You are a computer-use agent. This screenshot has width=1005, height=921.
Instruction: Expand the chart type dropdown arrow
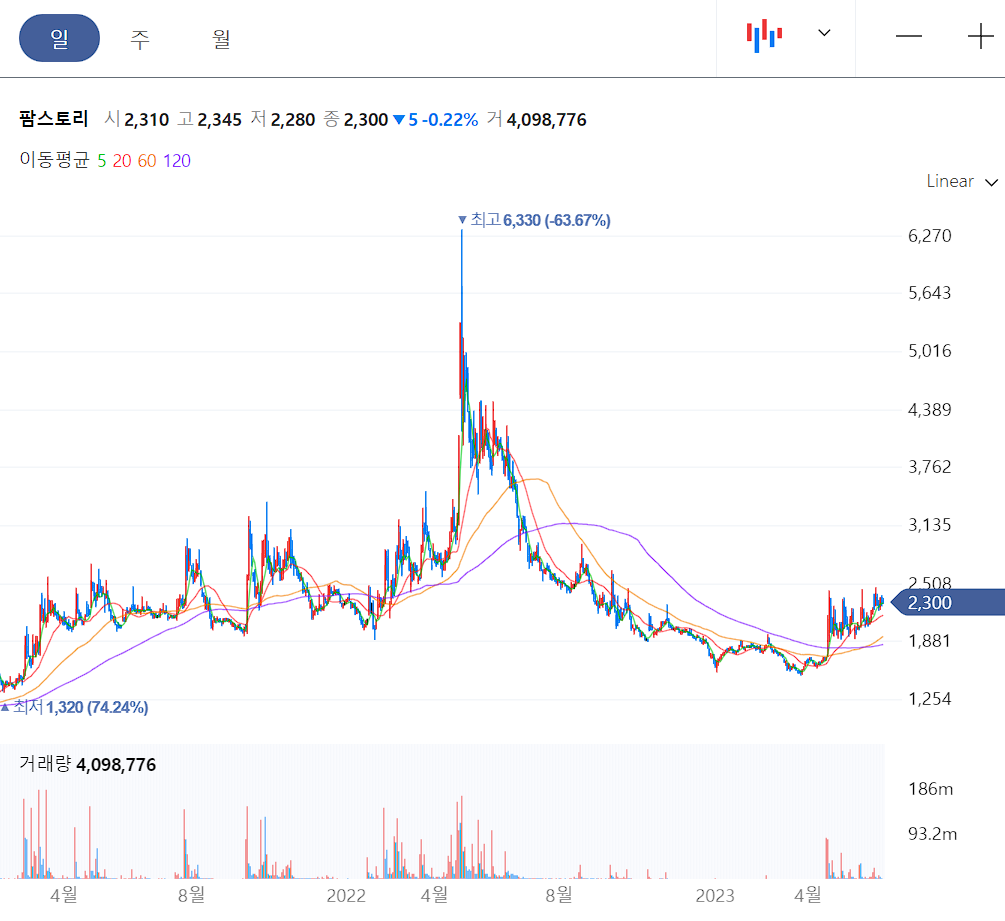[824, 33]
